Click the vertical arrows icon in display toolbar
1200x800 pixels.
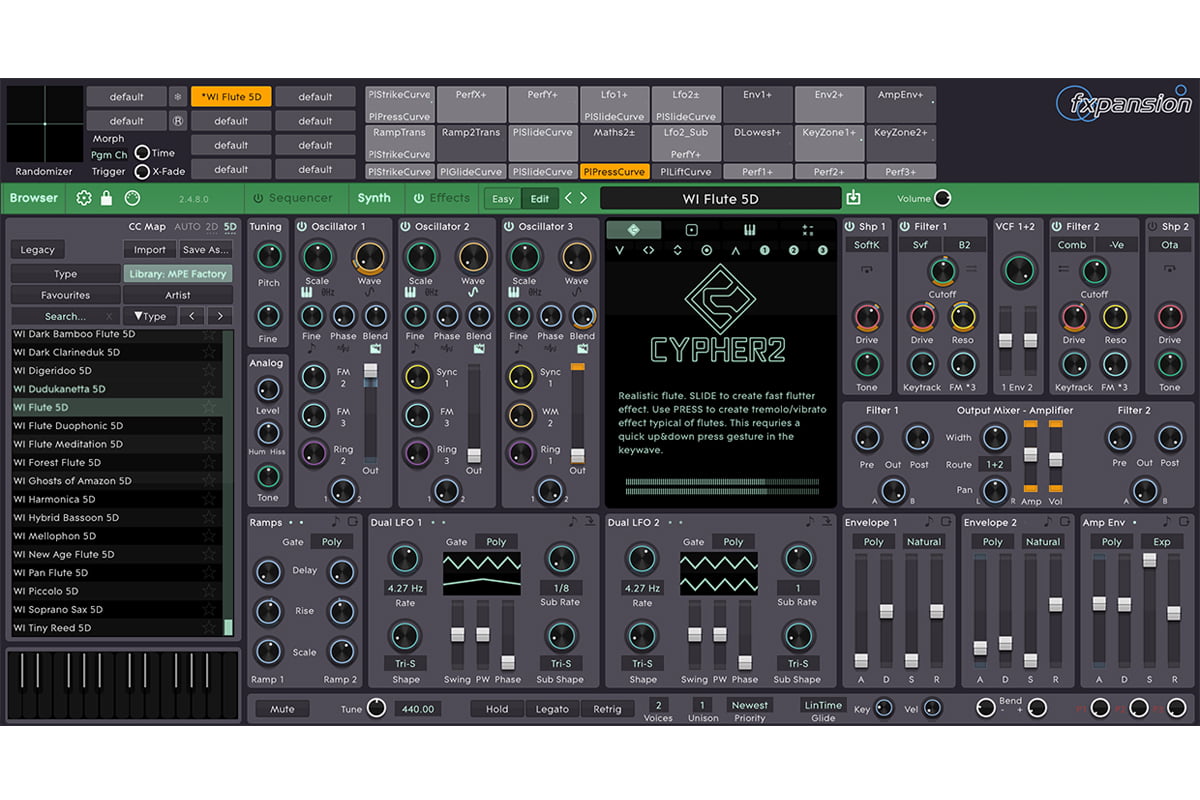tap(678, 251)
